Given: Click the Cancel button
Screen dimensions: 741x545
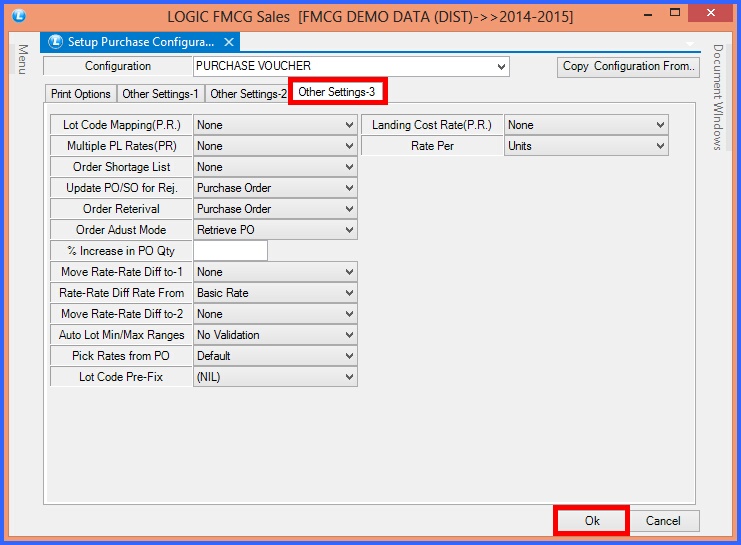Looking at the screenshot, I should (x=663, y=520).
